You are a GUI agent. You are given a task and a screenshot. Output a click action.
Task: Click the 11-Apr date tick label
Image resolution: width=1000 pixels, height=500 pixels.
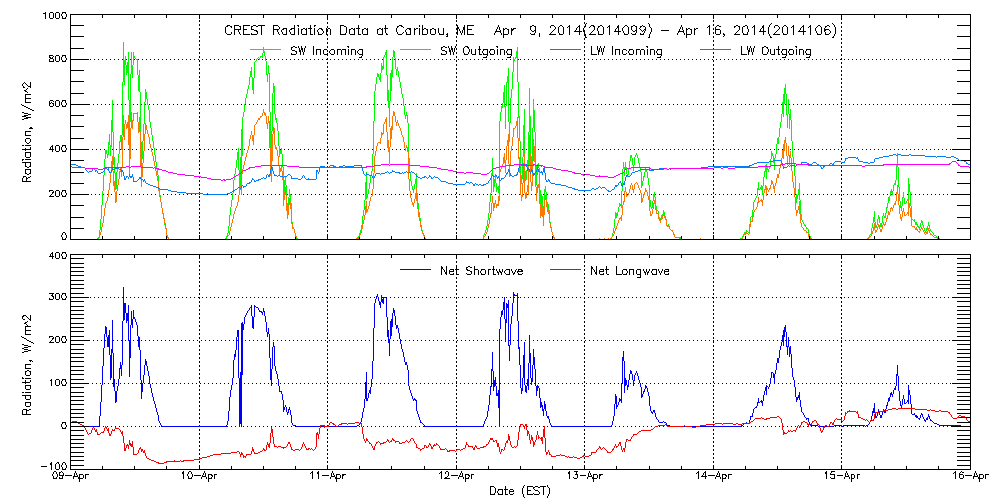[328, 478]
